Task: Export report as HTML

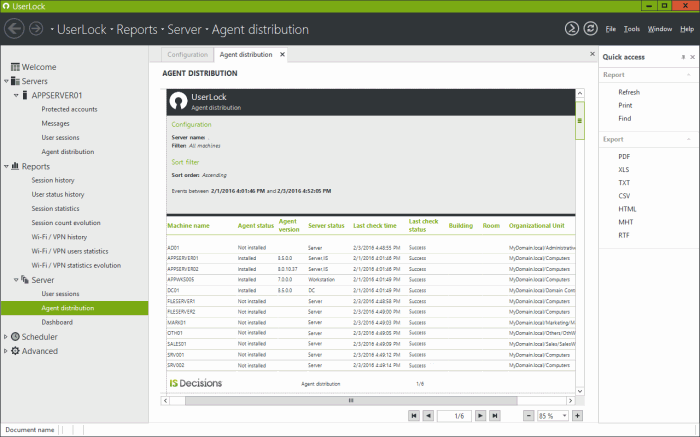Action: coord(627,209)
